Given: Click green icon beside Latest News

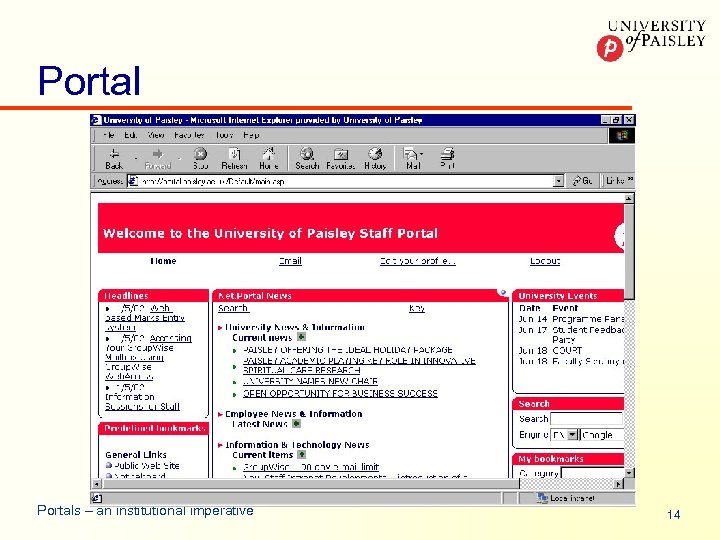Looking at the screenshot, I should click(x=297, y=423).
